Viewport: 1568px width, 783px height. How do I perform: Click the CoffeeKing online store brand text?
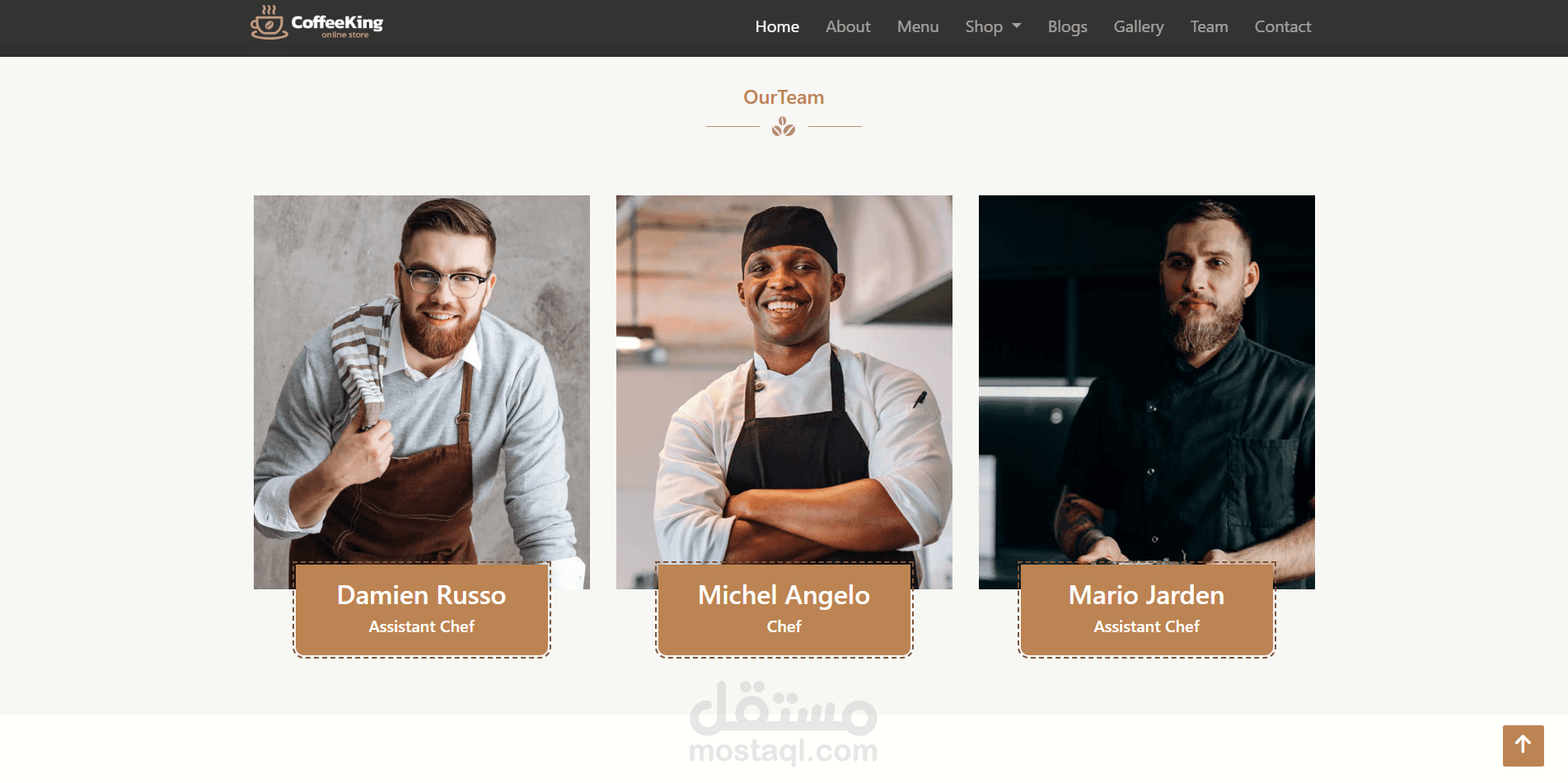tap(337, 26)
